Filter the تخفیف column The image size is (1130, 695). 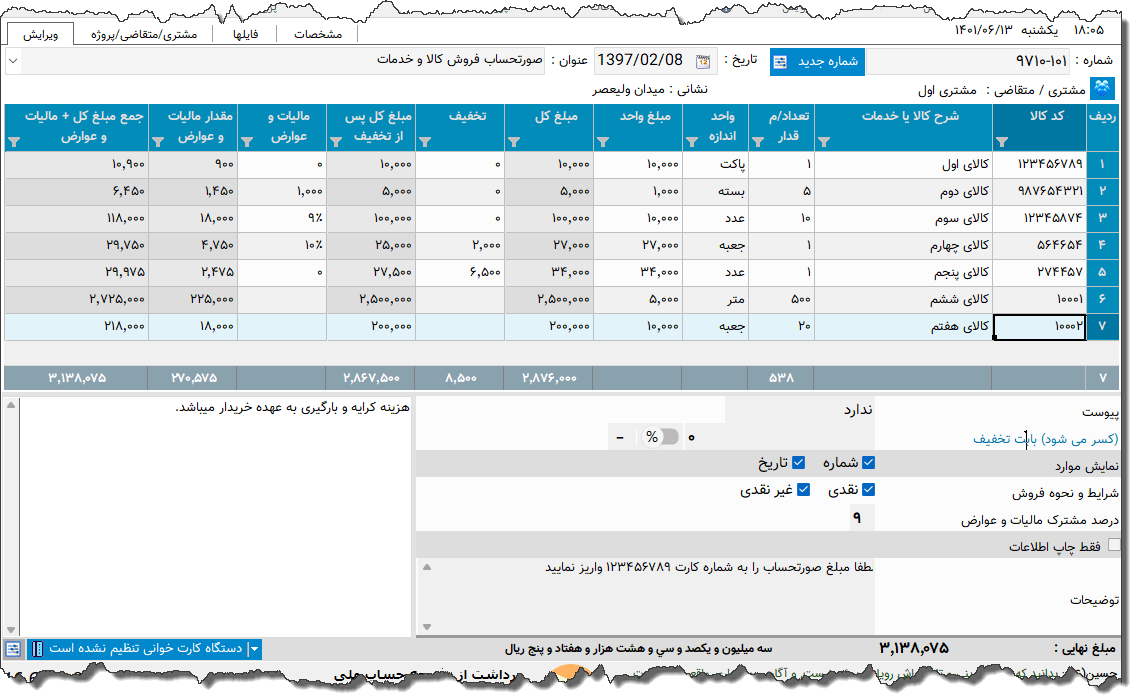point(425,142)
